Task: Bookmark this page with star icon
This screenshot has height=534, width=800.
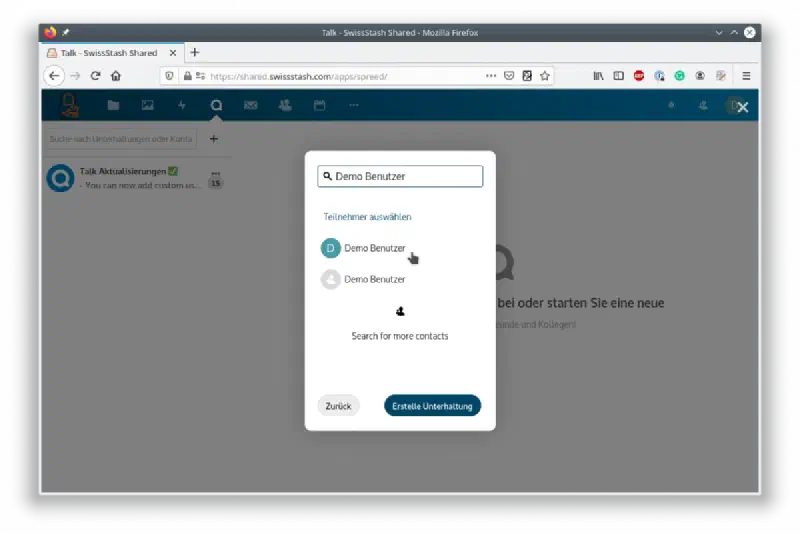Action: (x=545, y=76)
